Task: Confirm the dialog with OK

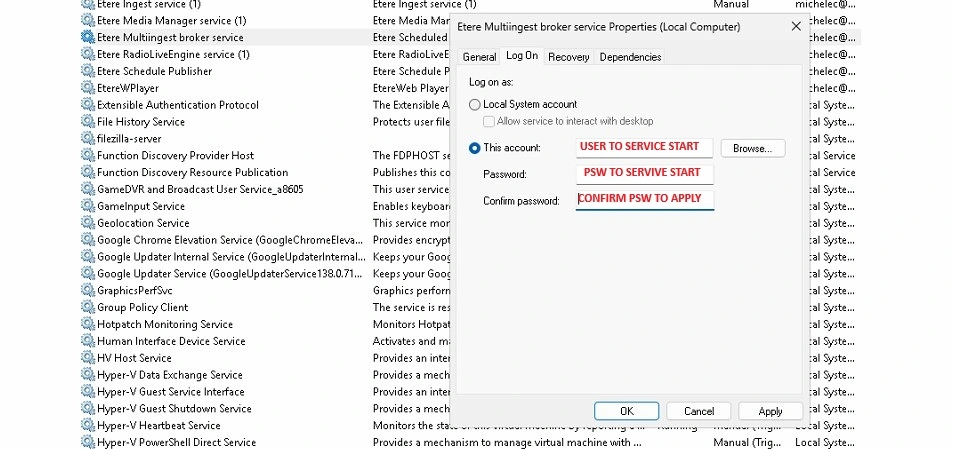Action: [x=626, y=411]
